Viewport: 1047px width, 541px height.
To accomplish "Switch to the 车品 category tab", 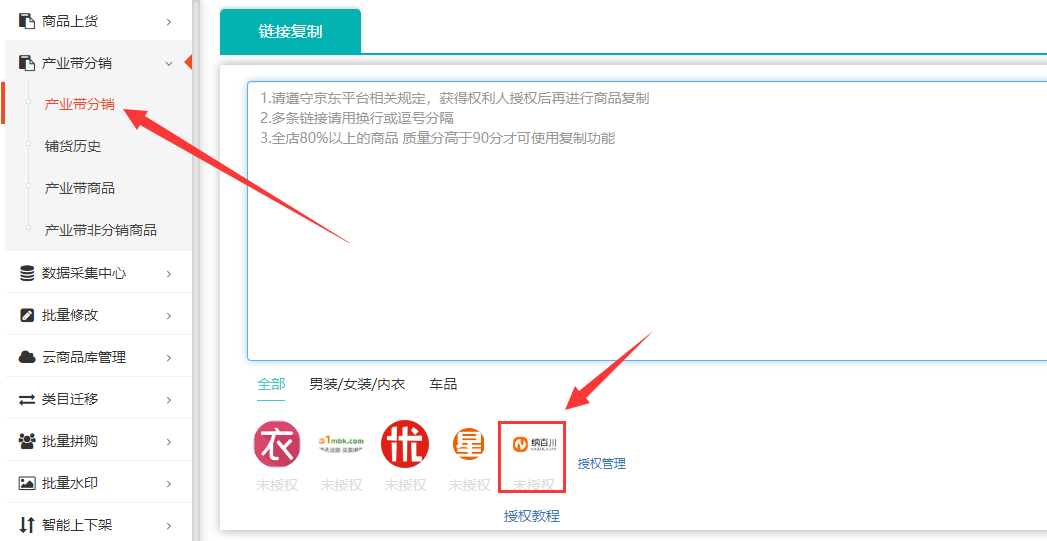I will click(x=443, y=384).
